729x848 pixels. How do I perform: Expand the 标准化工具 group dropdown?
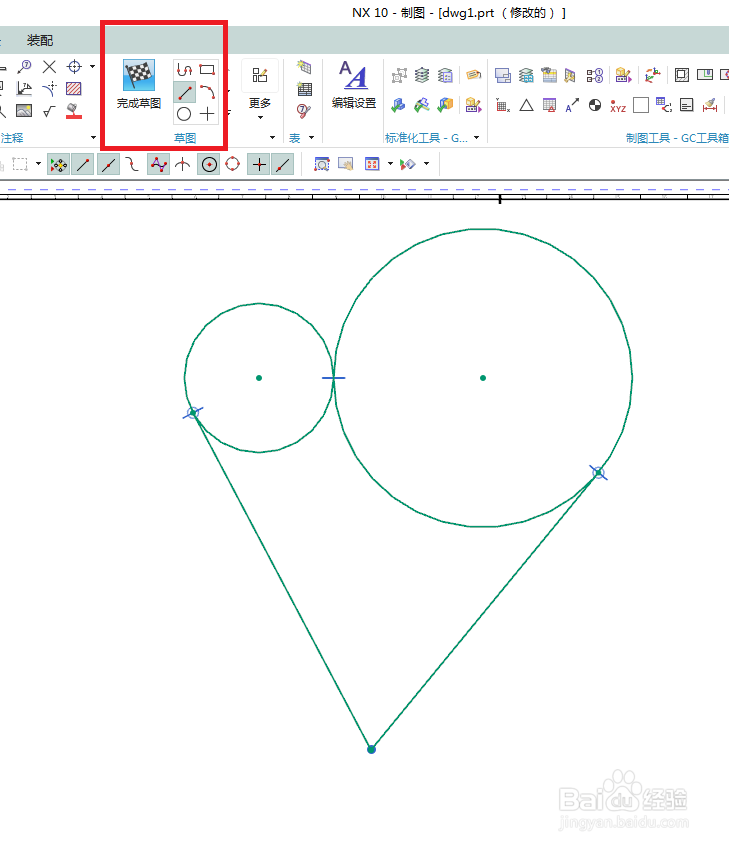pos(476,137)
